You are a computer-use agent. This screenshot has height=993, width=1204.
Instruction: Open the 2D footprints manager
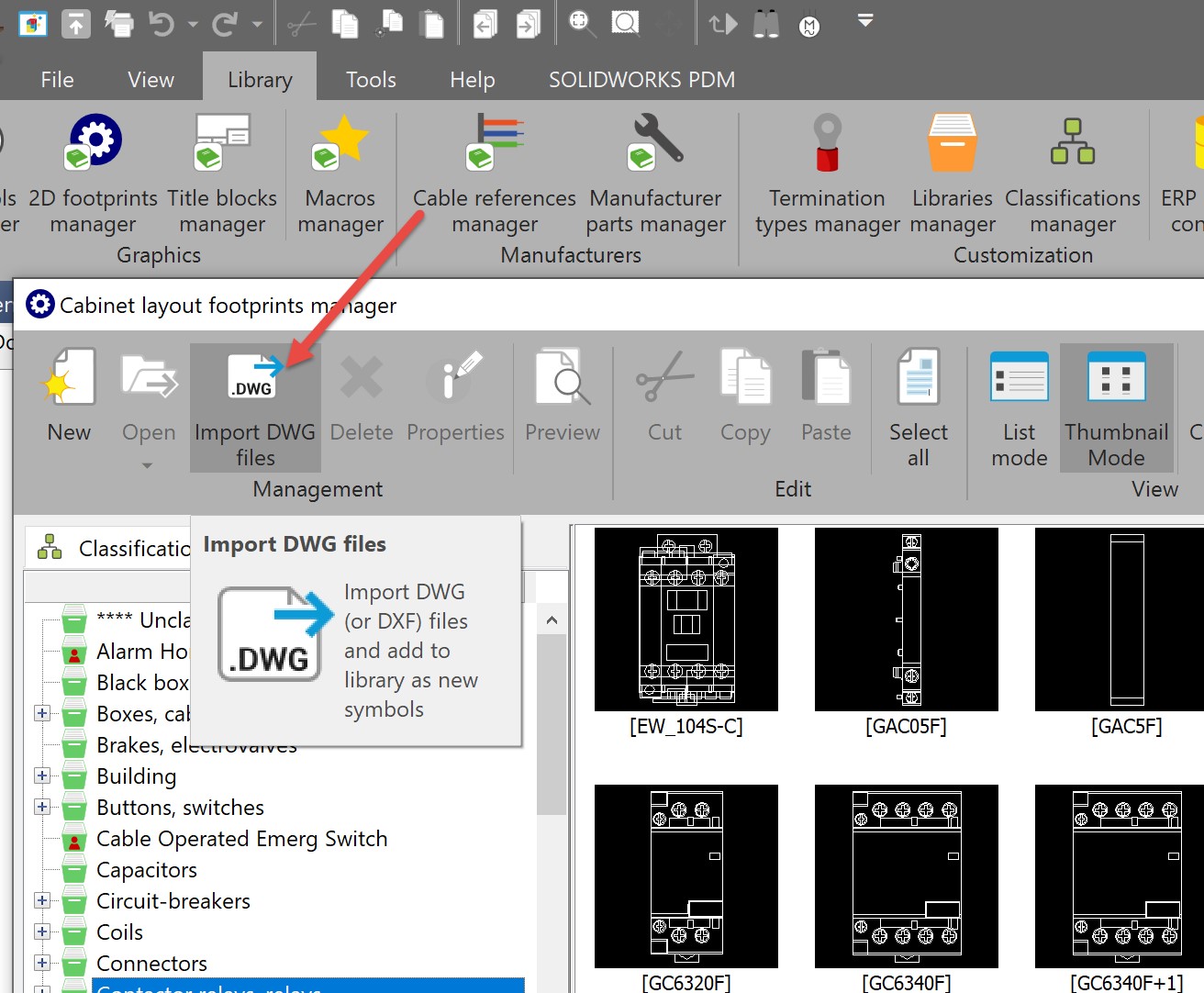(x=92, y=174)
